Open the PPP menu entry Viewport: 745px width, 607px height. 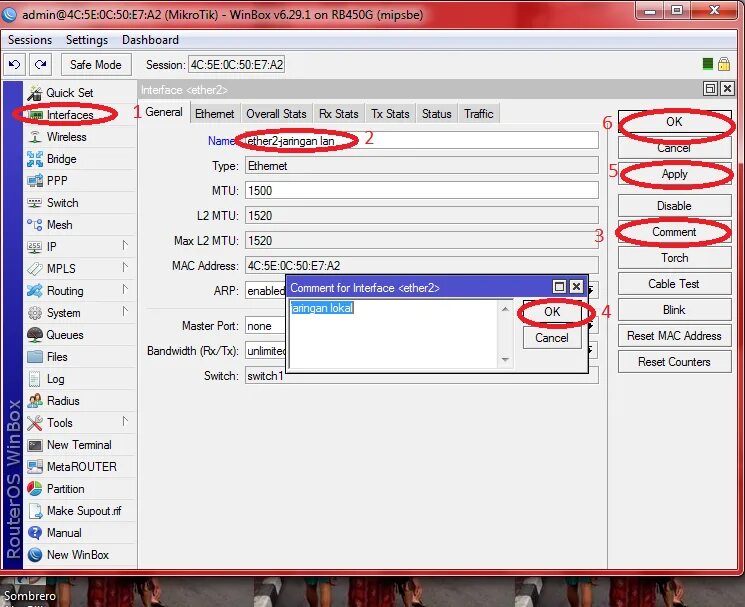coord(80,180)
